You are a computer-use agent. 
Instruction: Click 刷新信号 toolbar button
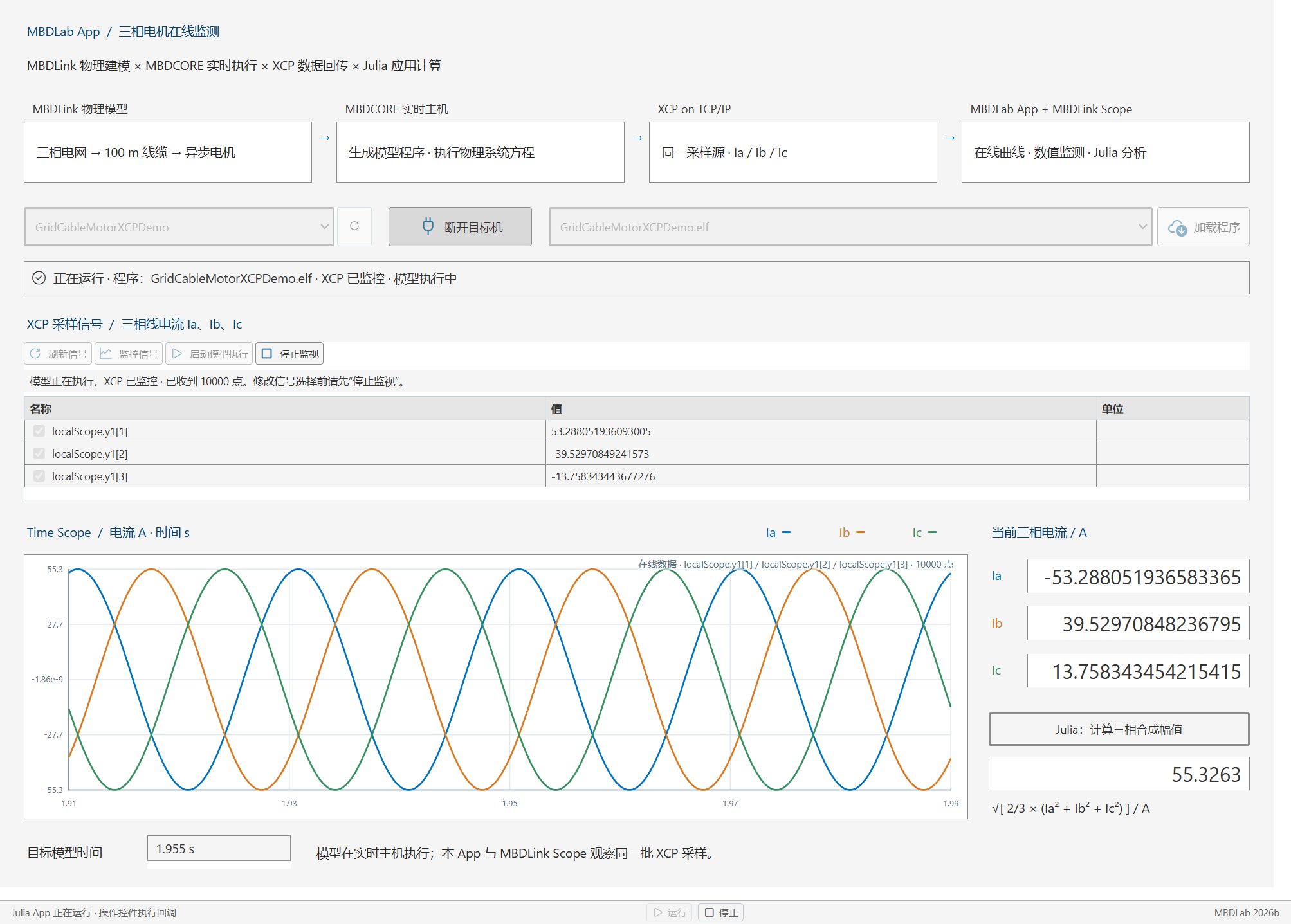point(58,354)
